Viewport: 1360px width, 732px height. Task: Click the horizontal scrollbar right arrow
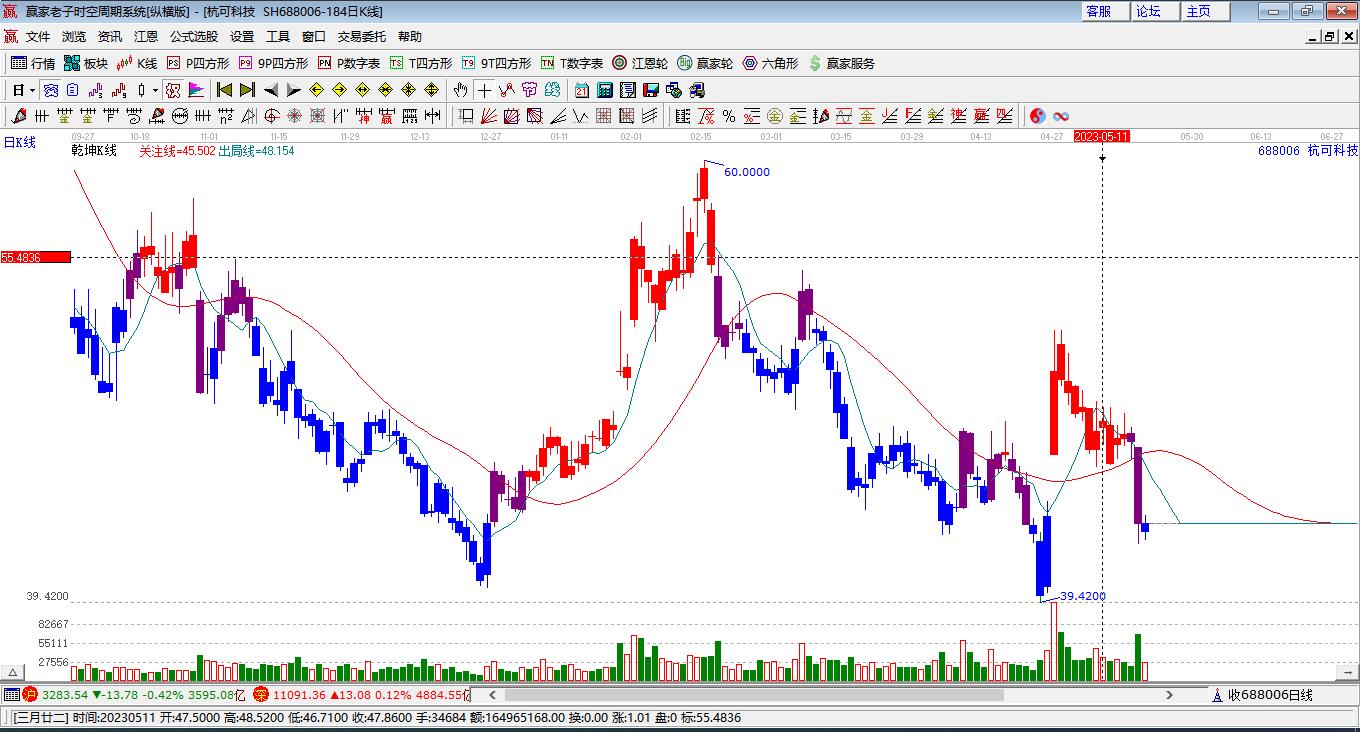[x=1169, y=695]
